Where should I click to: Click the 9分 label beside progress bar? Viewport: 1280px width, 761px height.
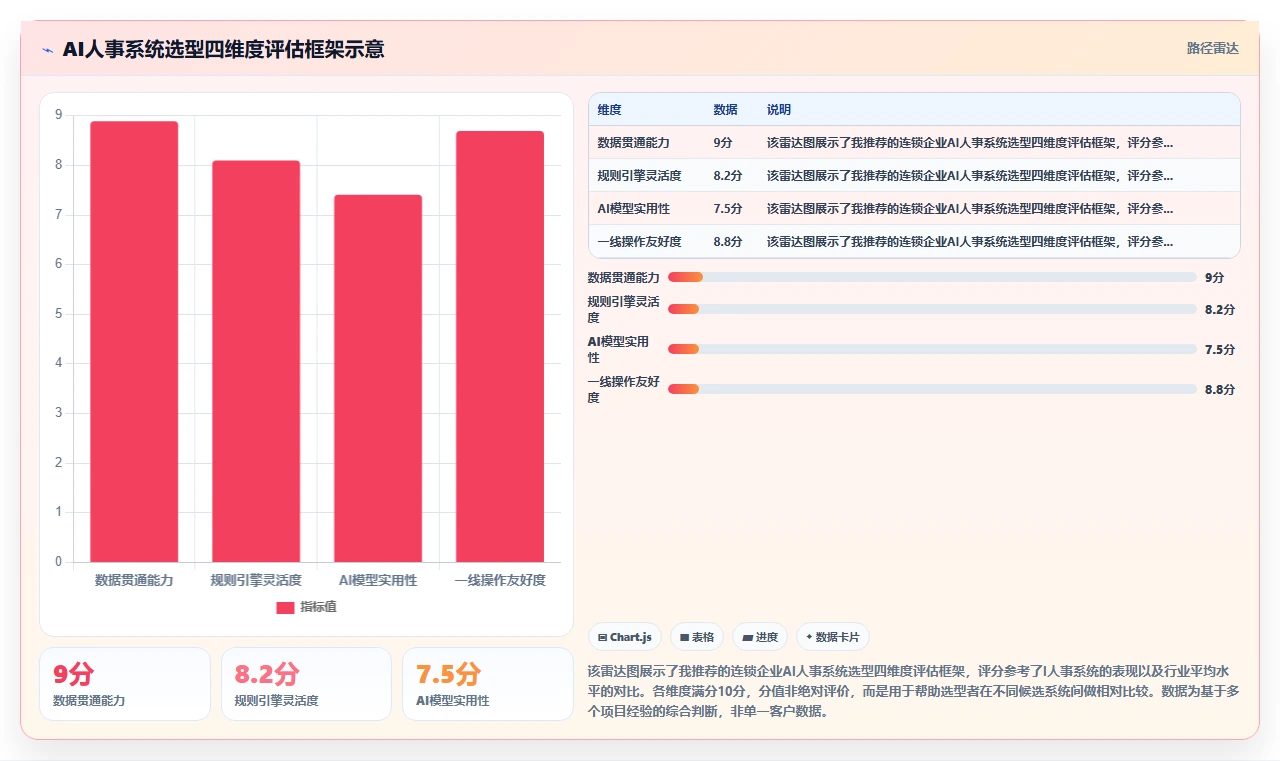(x=1214, y=277)
